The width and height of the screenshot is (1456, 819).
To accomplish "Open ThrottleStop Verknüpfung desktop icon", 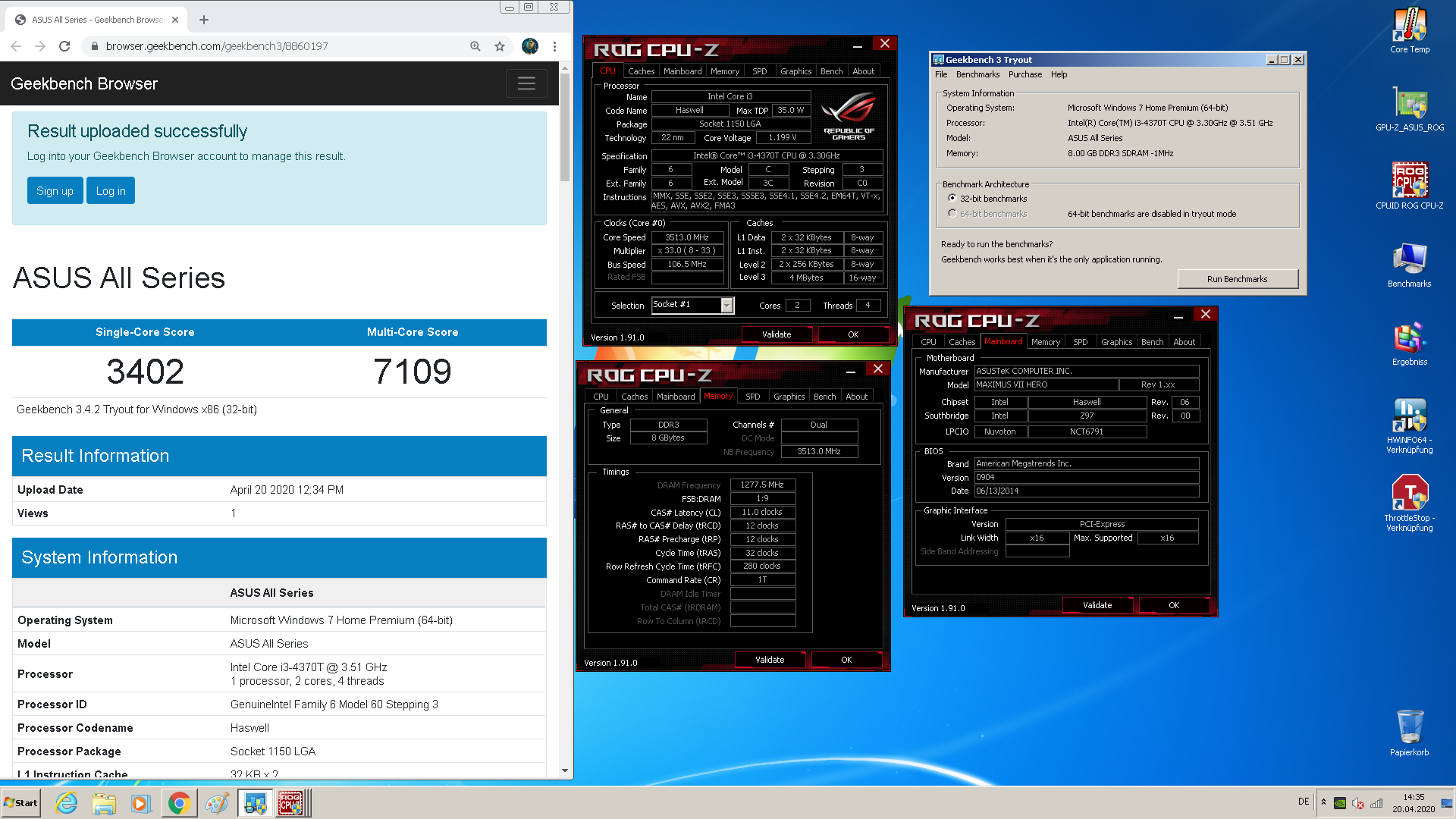I will [1409, 504].
